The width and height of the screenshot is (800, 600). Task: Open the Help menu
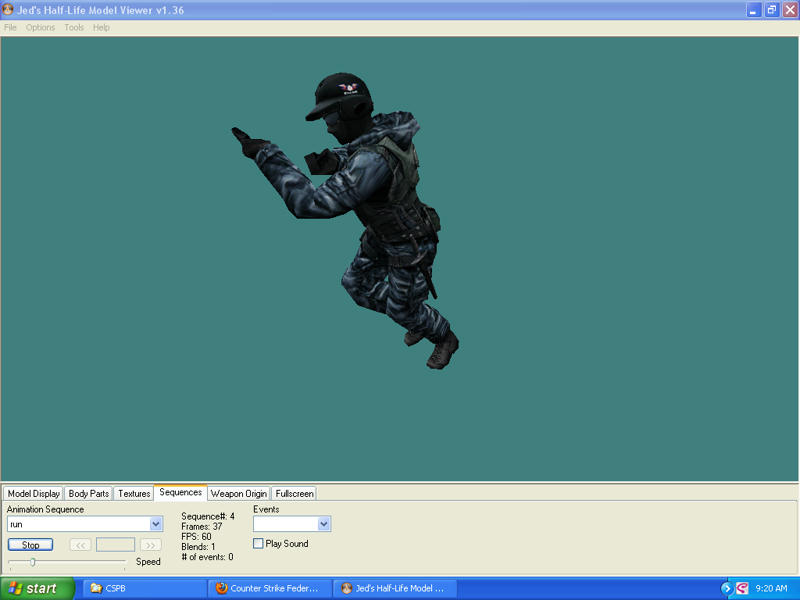(101, 28)
